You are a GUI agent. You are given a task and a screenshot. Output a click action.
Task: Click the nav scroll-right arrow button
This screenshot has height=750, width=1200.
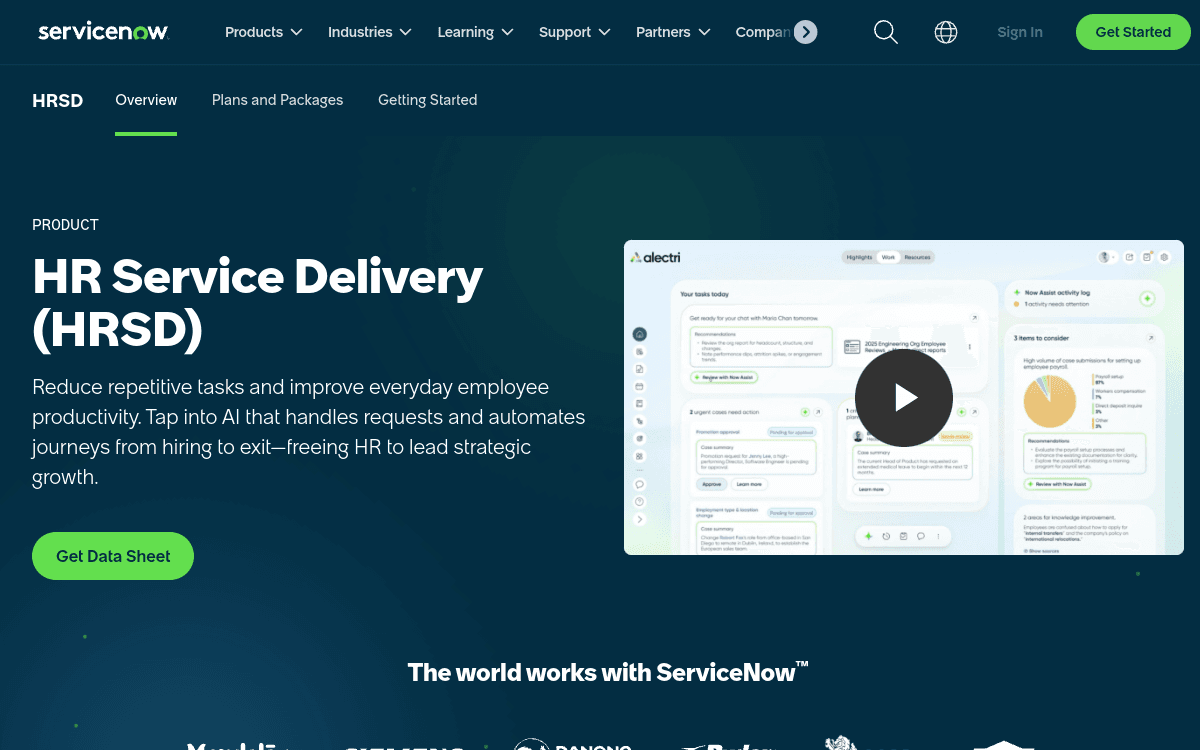(806, 32)
